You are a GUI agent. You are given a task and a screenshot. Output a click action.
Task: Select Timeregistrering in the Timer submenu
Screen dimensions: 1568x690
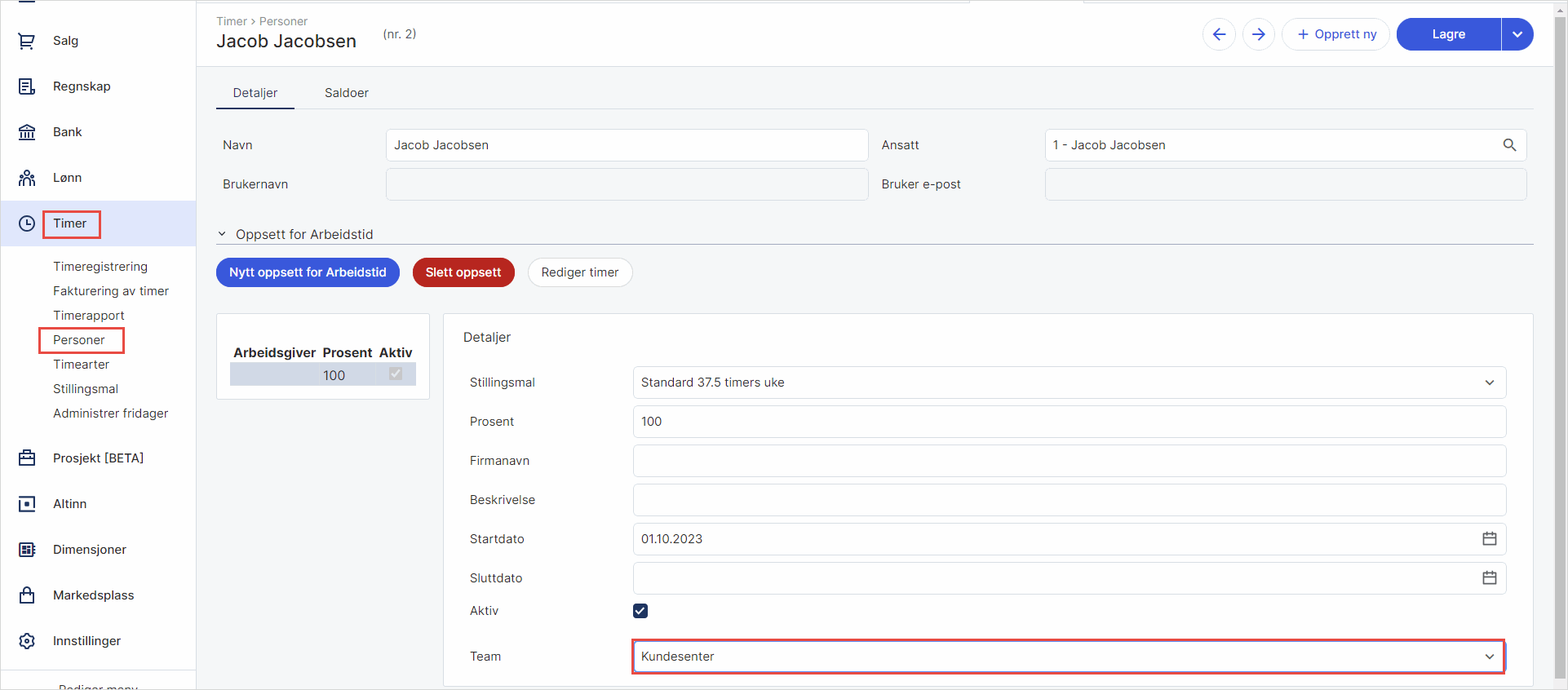pos(100,267)
